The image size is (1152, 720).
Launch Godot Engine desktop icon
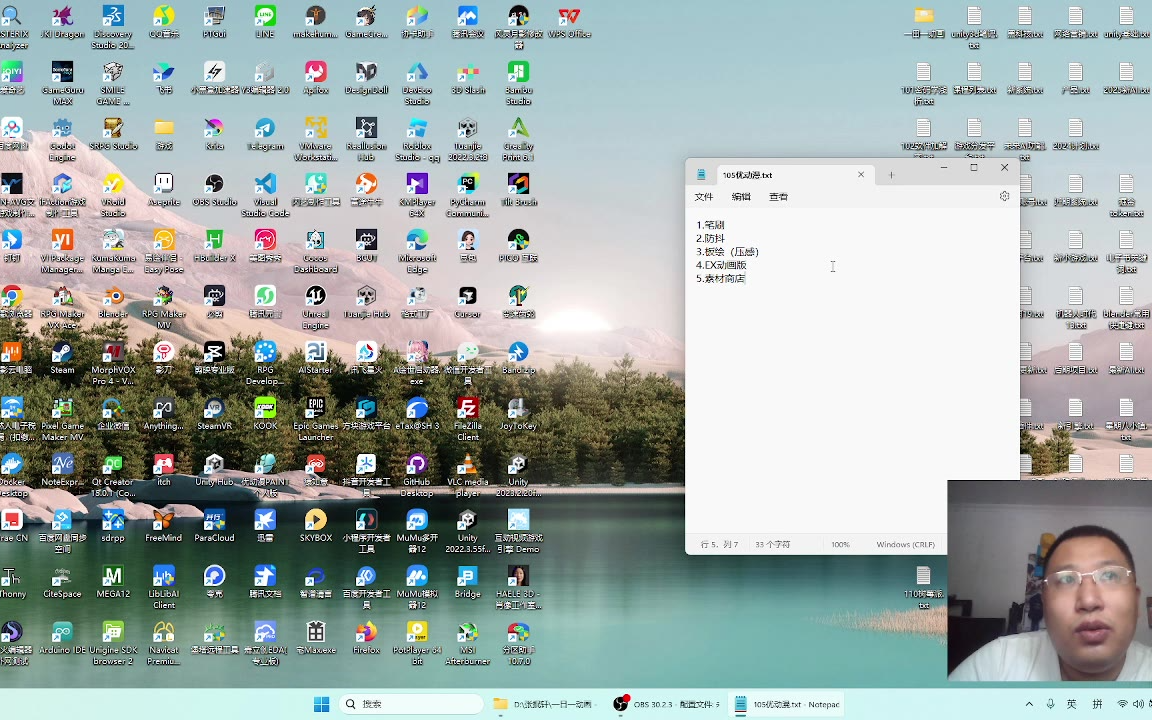pyautogui.click(x=62, y=139)
